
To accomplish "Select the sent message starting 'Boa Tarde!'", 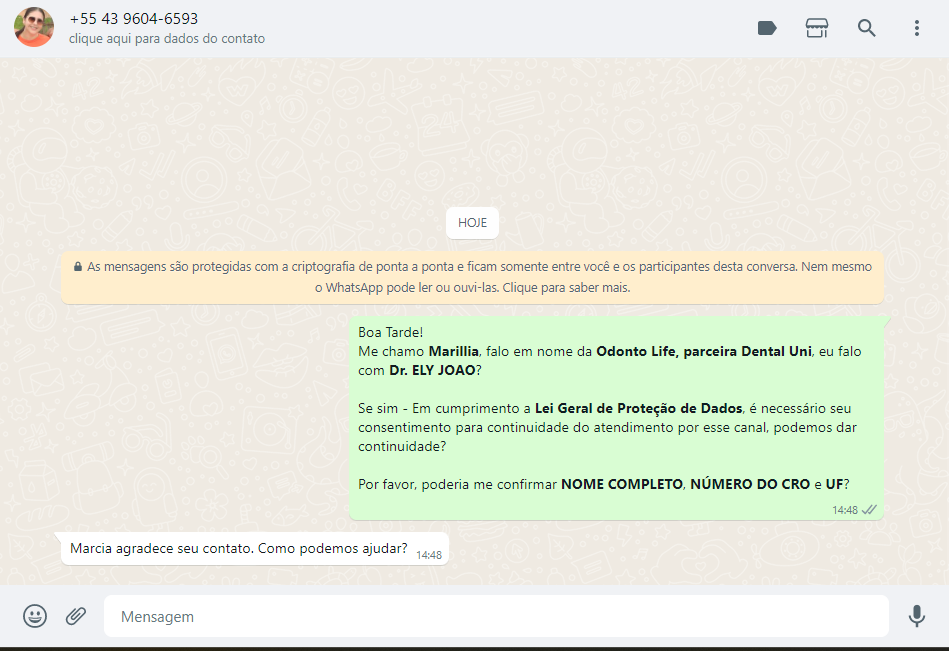I will tap(616, 418).
